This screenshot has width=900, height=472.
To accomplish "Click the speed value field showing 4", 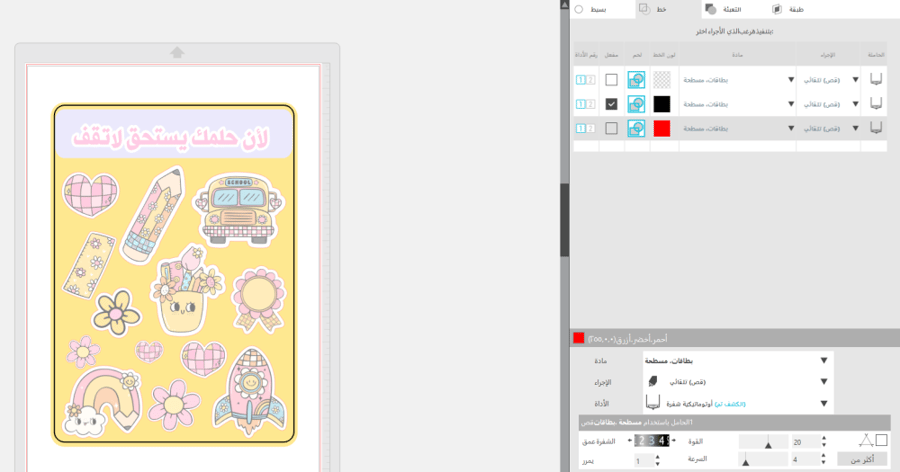I will (805, 459).
